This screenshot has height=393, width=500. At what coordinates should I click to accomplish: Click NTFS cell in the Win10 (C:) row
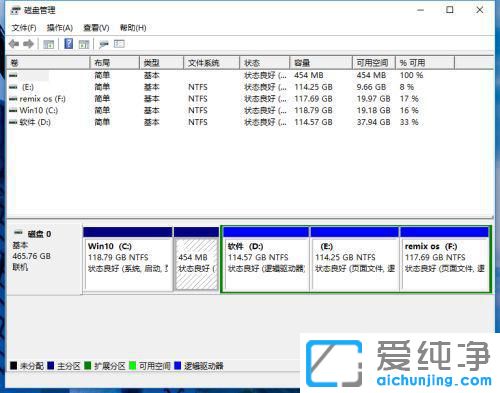(x=198, y=110)
